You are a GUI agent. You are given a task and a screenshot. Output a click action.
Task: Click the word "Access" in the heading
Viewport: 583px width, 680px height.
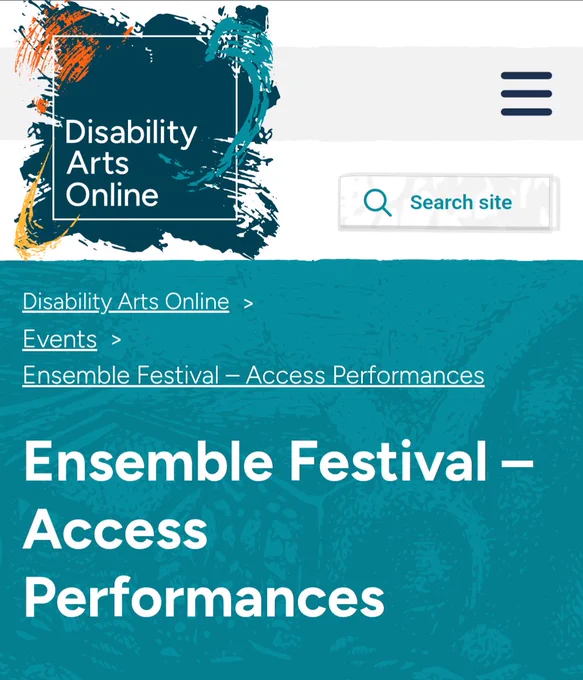pos(115,530)
